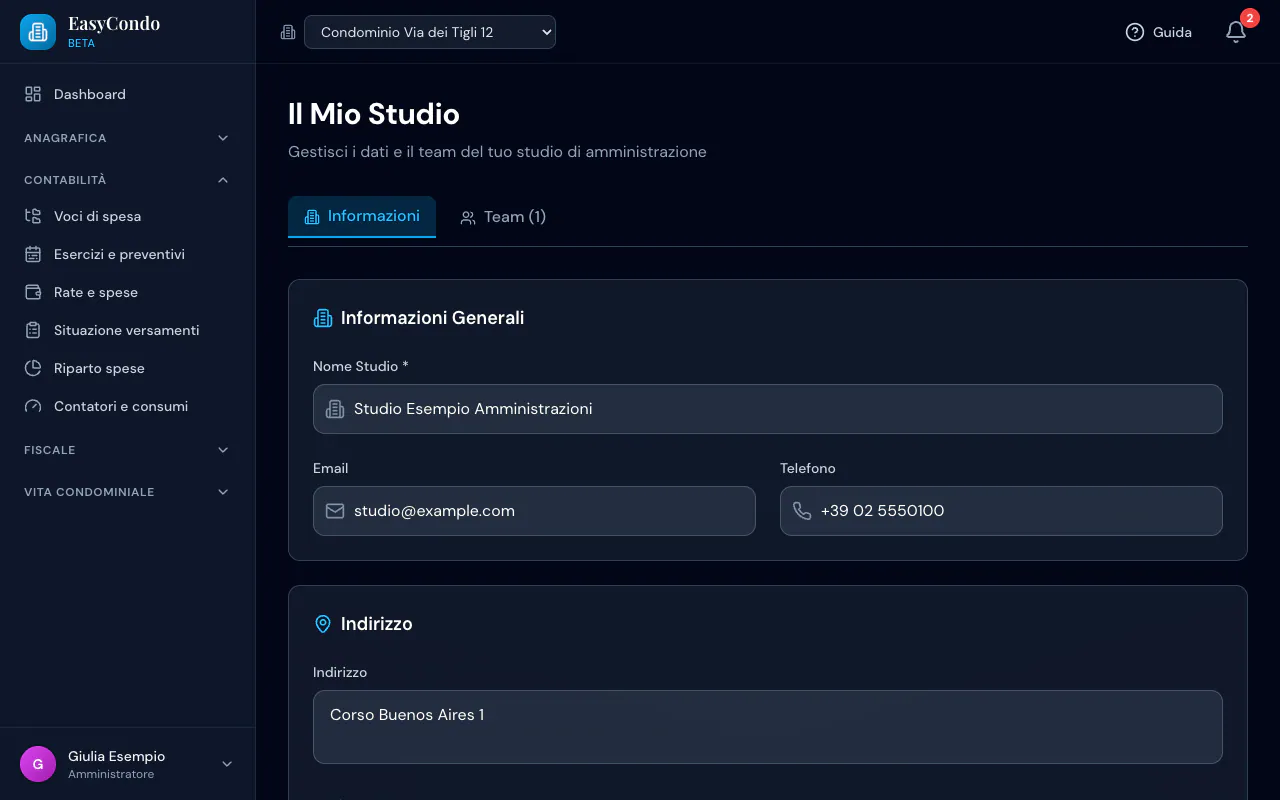
Task: Open the Giulia Esempio user menu chevron
Action: 227,764
